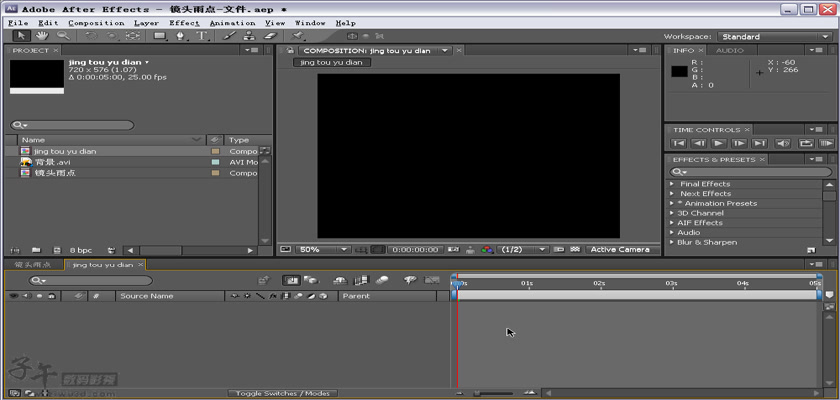Click the Interpret Footage icon in Project panel
This screenshot has width=840, height=400.
15,250
